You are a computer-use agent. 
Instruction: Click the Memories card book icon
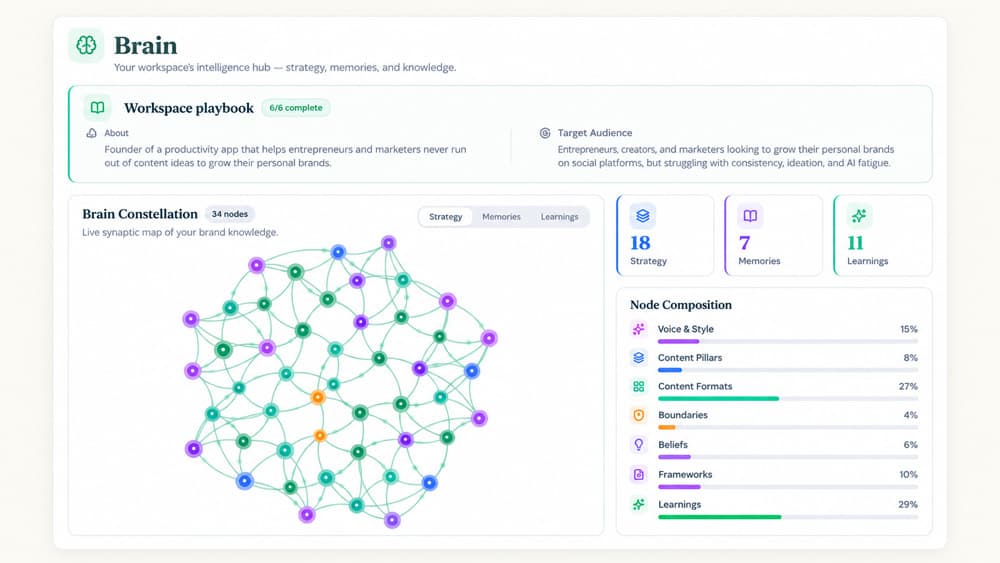pos(751,216)
